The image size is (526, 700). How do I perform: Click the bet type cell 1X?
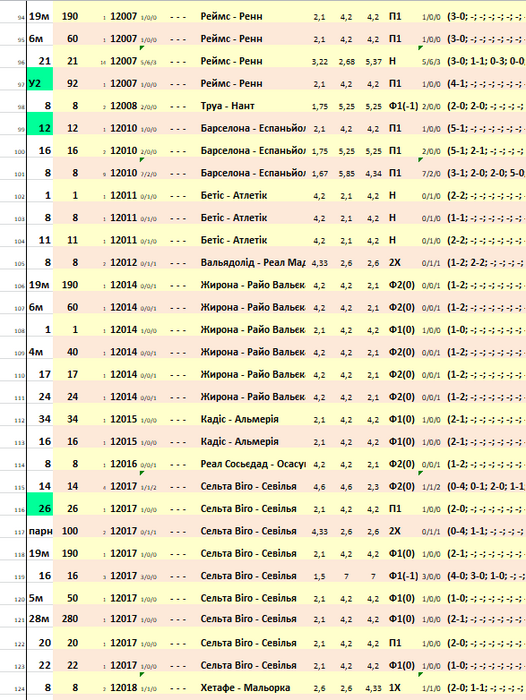(x=395, y=688)
